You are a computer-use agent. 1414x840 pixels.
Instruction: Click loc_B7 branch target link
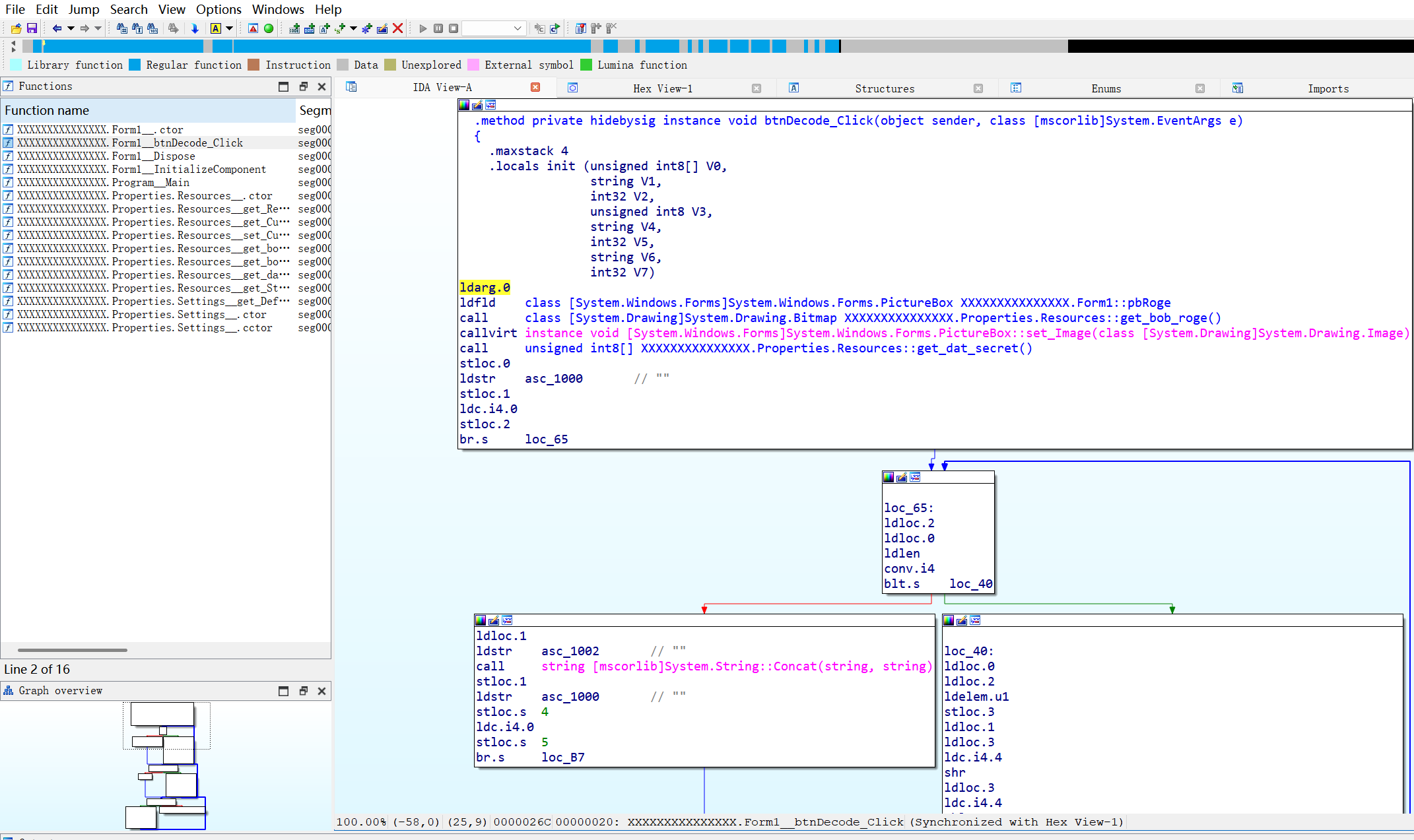tap(563, 757)
